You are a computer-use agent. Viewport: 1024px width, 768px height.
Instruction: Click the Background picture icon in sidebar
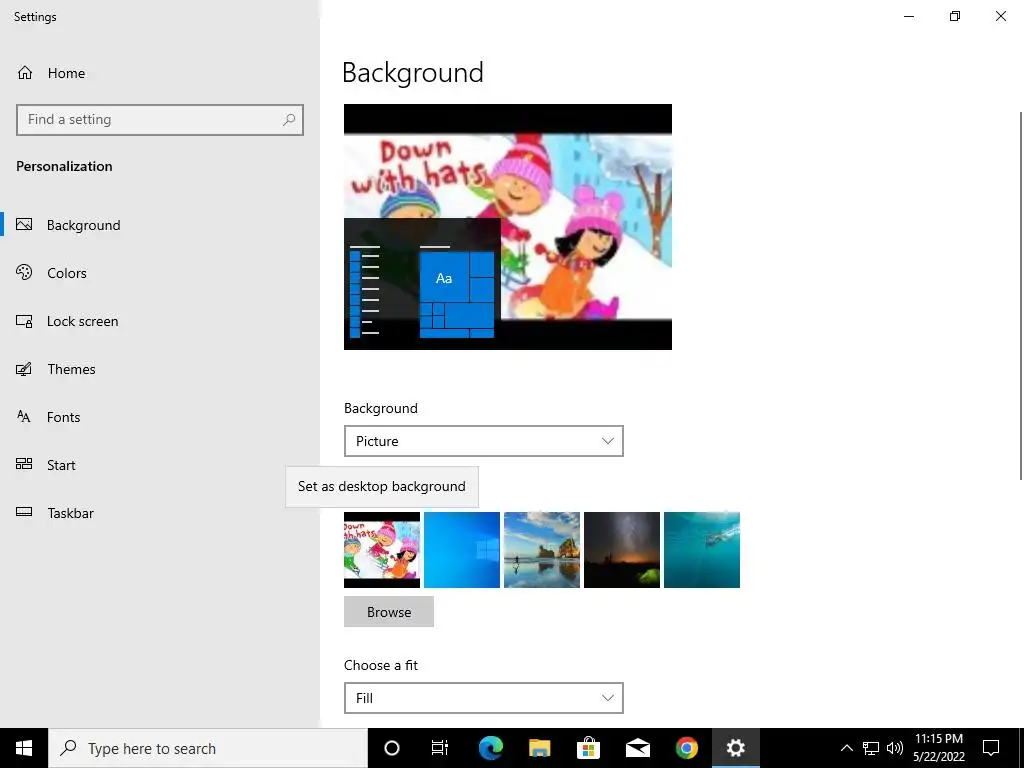click(x=24, y=225)
